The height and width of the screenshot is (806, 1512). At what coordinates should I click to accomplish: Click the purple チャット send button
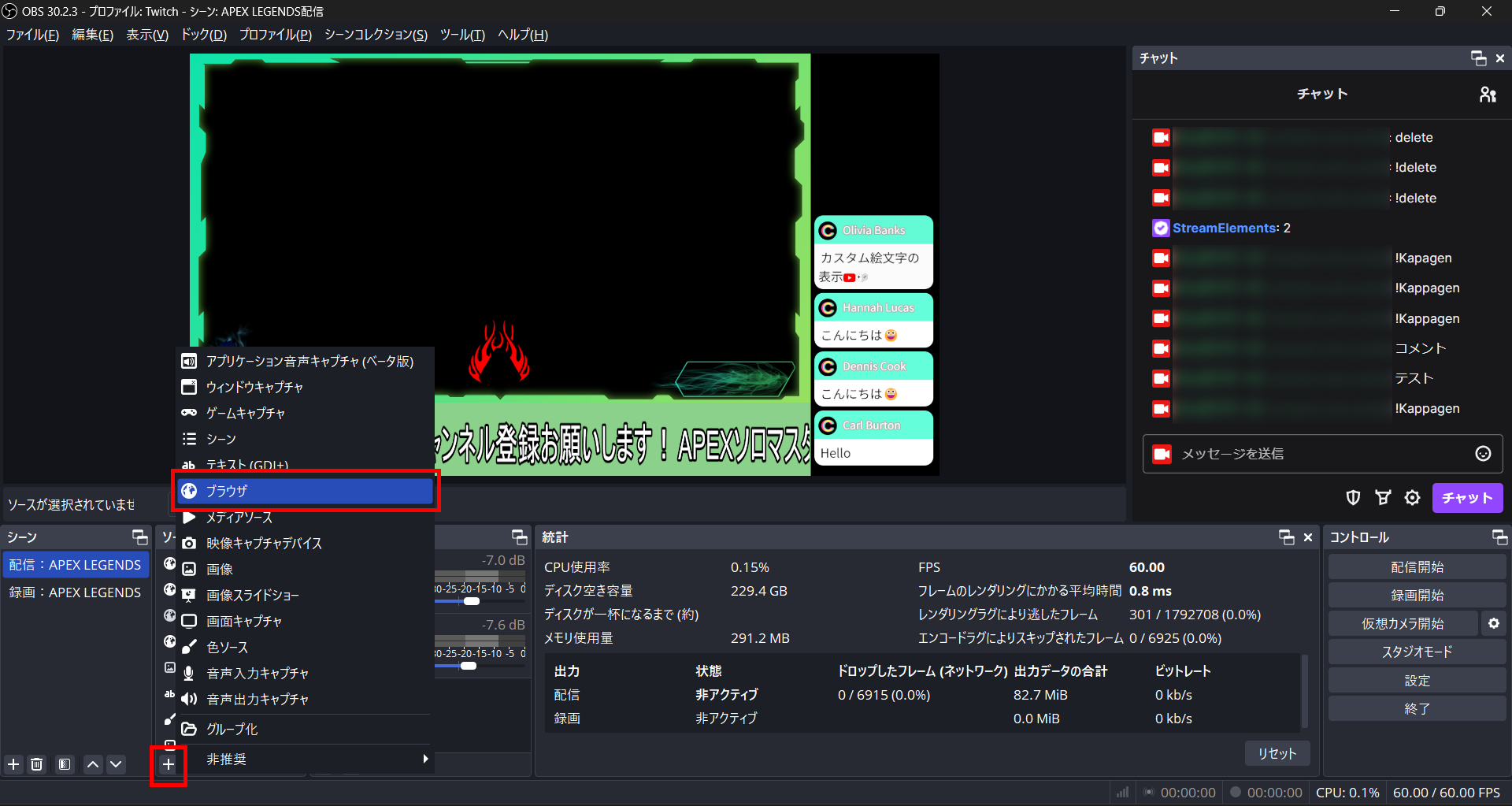coord(1467,498)
